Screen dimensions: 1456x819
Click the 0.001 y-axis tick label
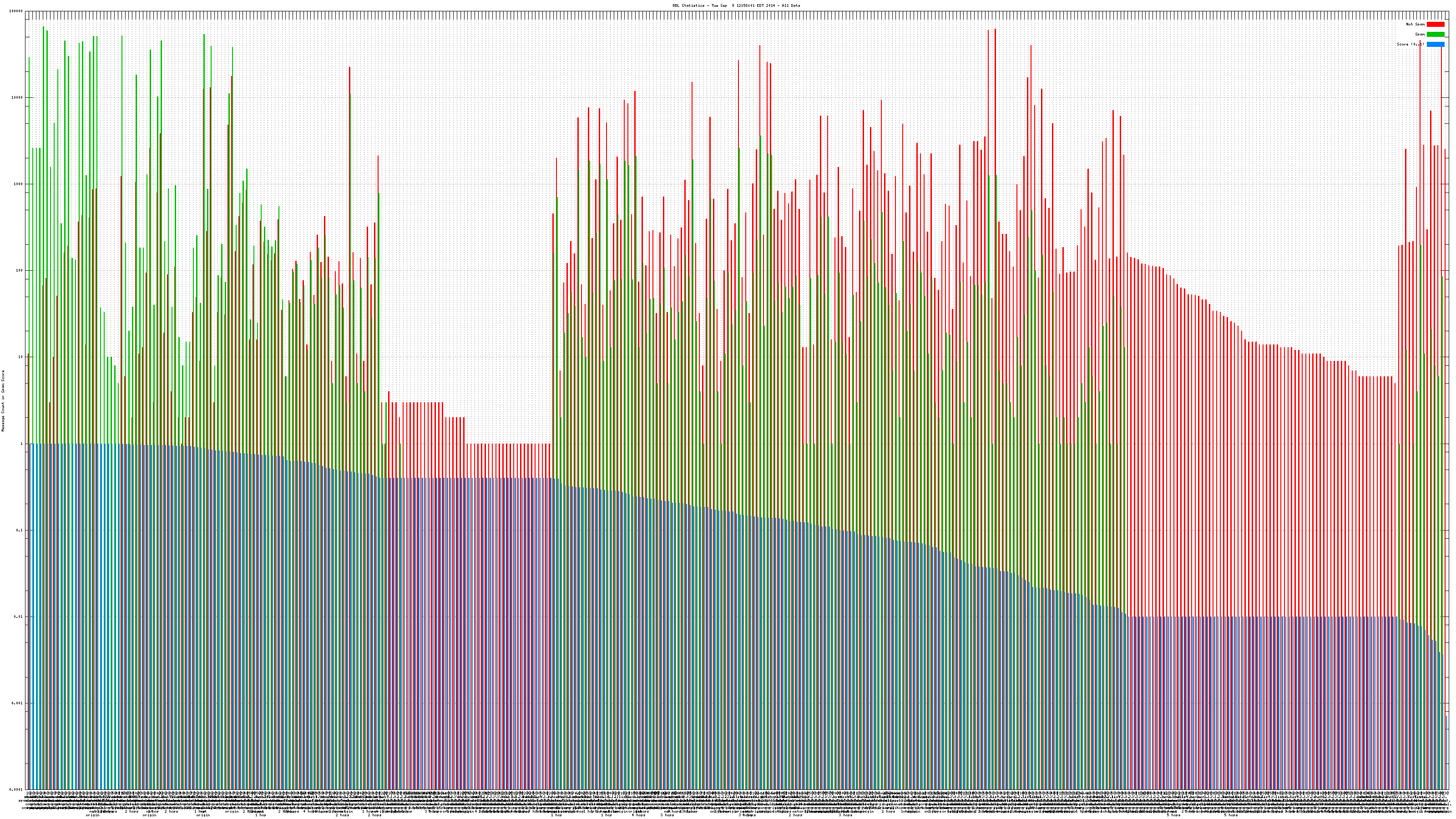tap(17, 703)
